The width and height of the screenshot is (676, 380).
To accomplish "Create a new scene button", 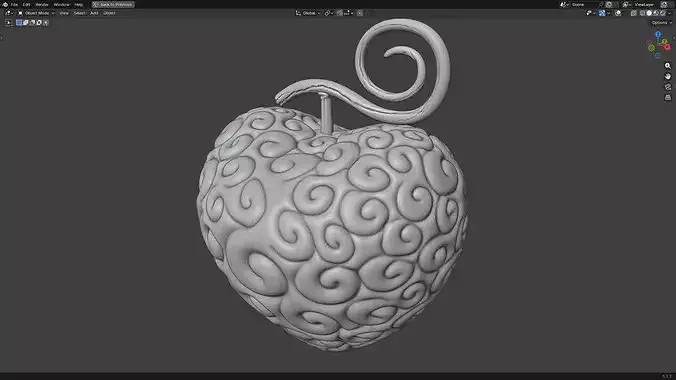I will [x=609, y=4].
